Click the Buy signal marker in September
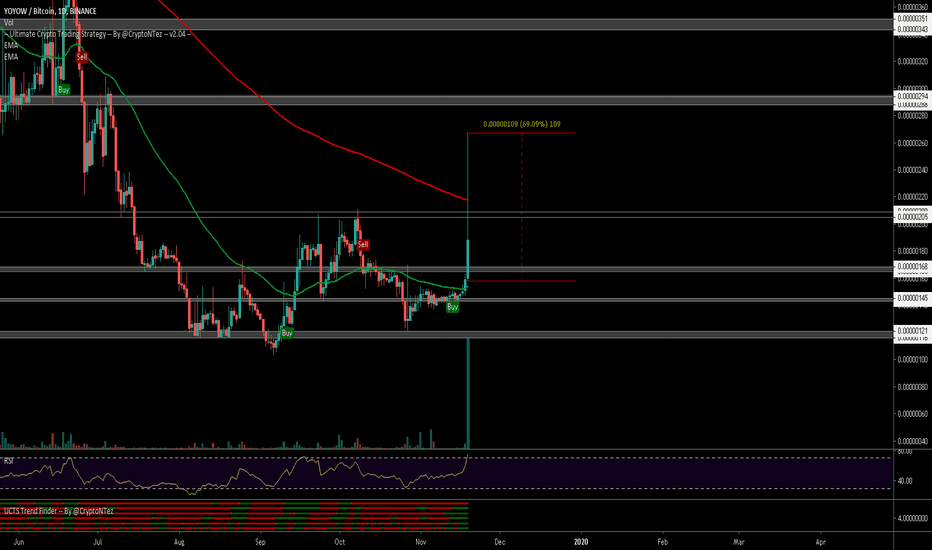This screenshot has width=932, height=550. 287,333
